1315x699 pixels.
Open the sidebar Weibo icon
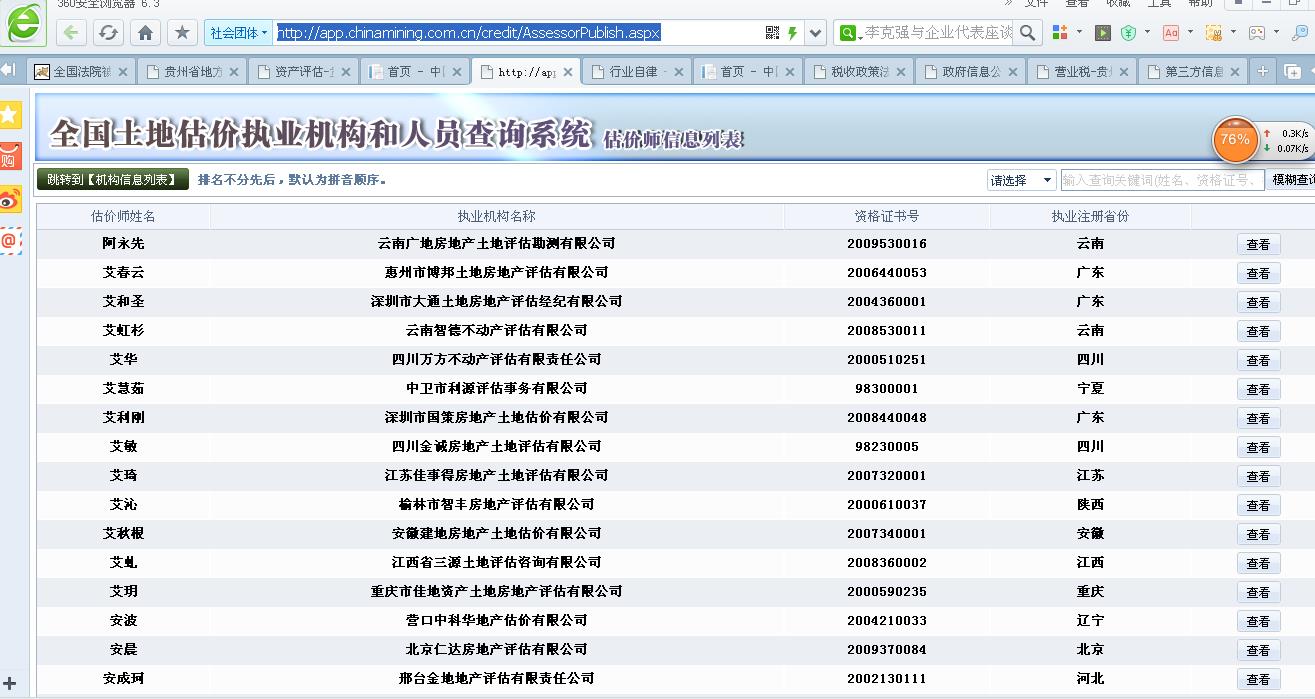10,199
